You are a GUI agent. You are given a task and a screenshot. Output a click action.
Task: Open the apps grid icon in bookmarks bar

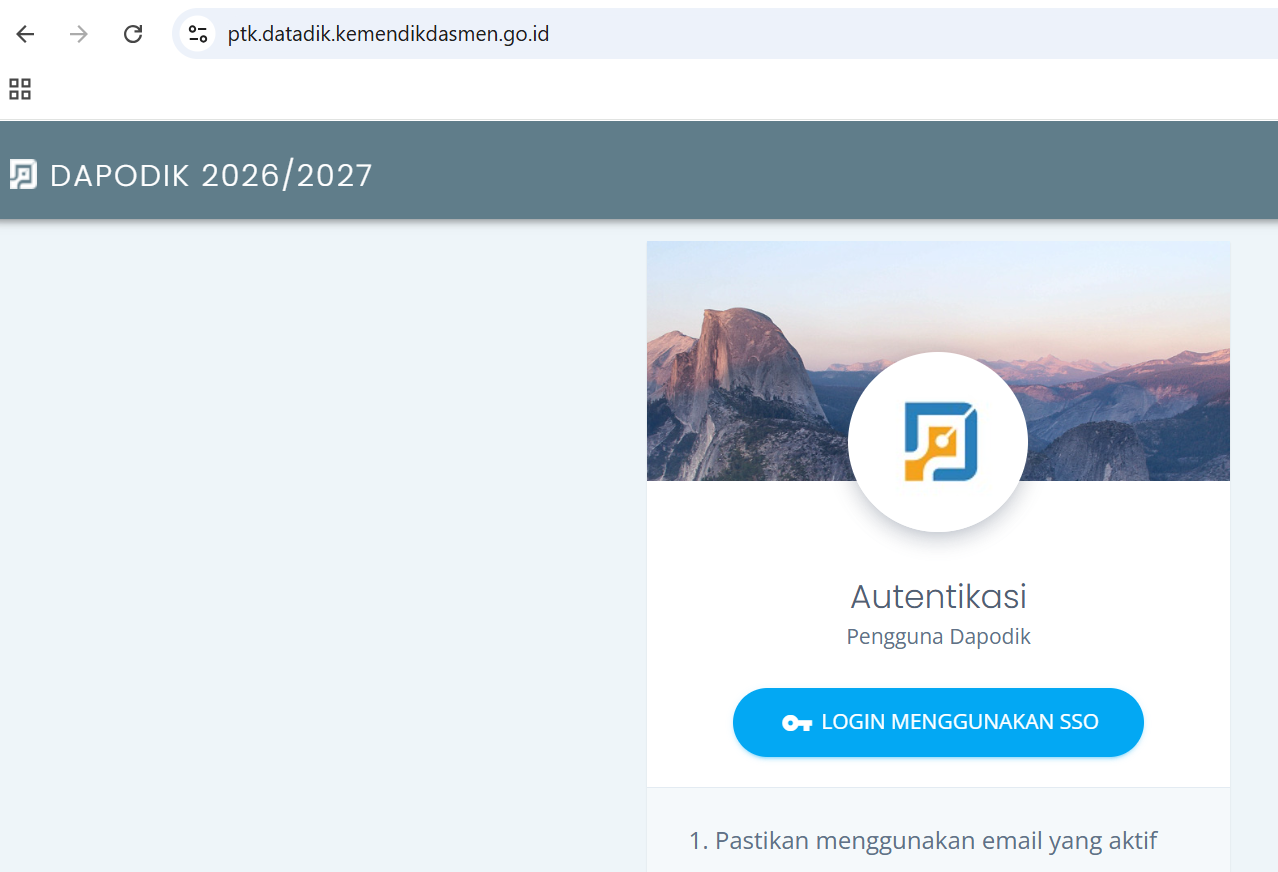pyautogui.click(x=20, y=89)
